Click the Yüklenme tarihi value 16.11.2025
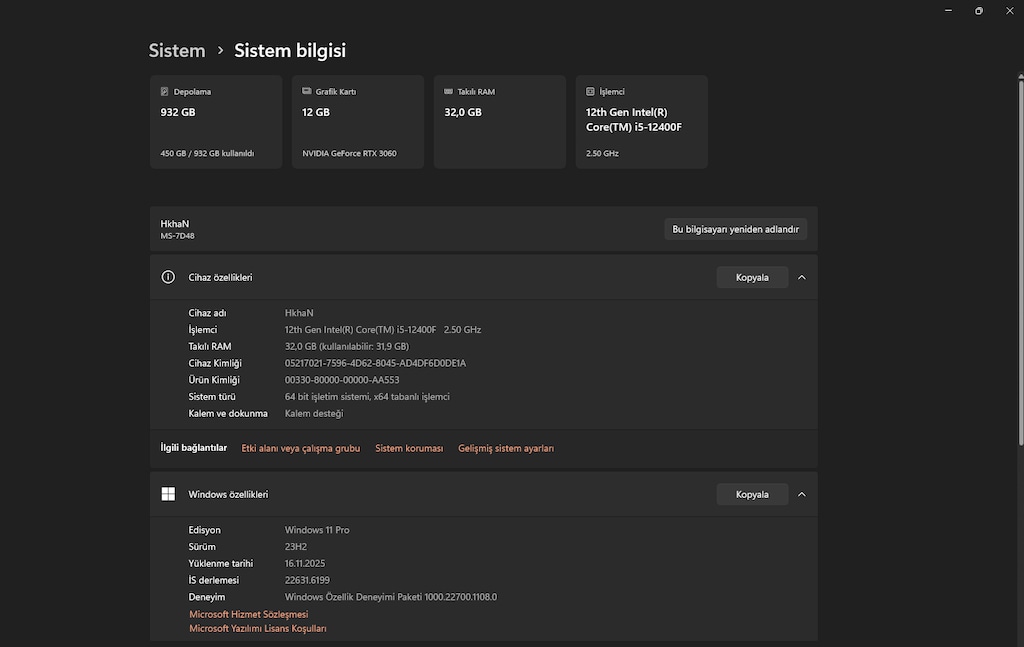 click(x=304, y=563)
